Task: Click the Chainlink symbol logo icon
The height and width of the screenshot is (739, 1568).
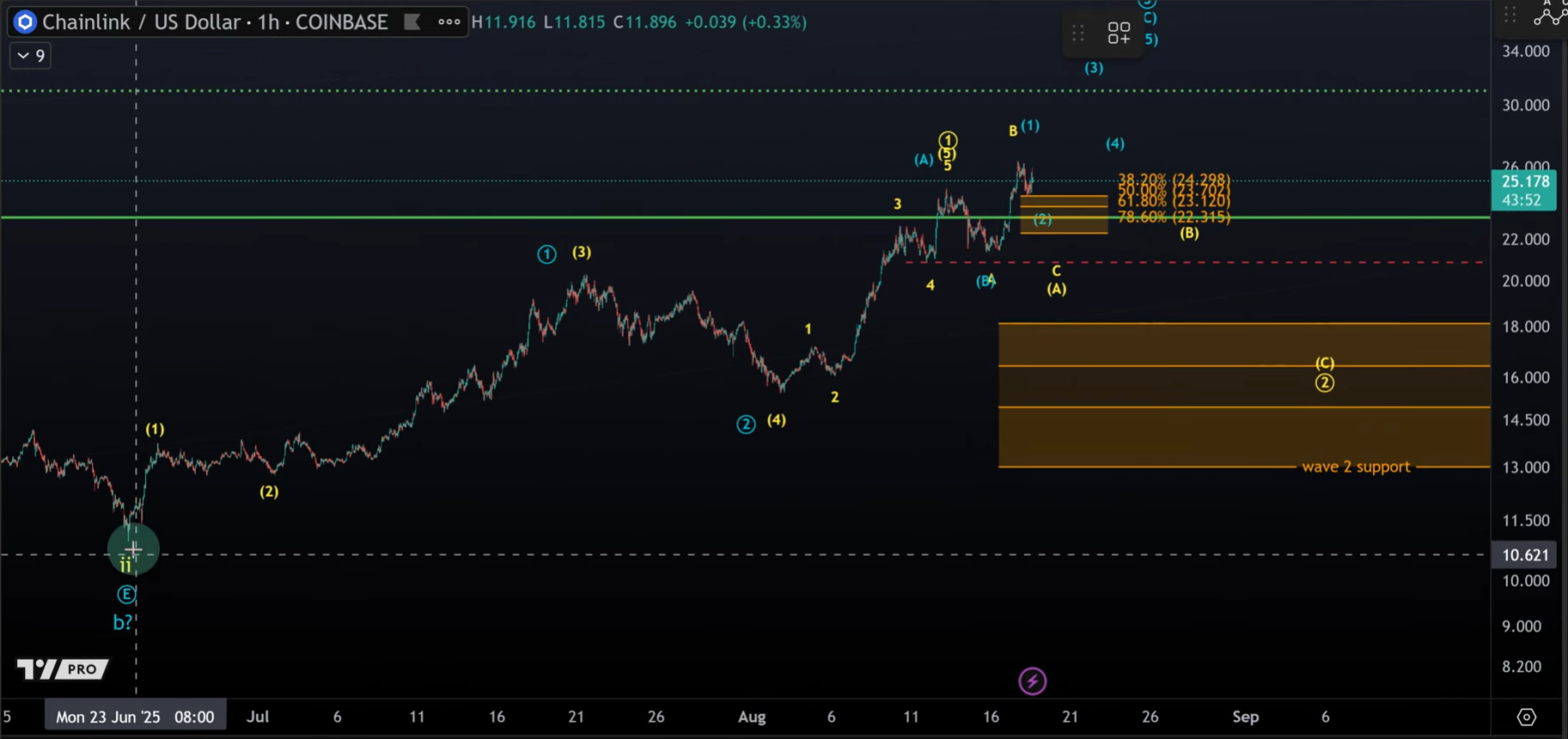Action: tap(25, 22)
